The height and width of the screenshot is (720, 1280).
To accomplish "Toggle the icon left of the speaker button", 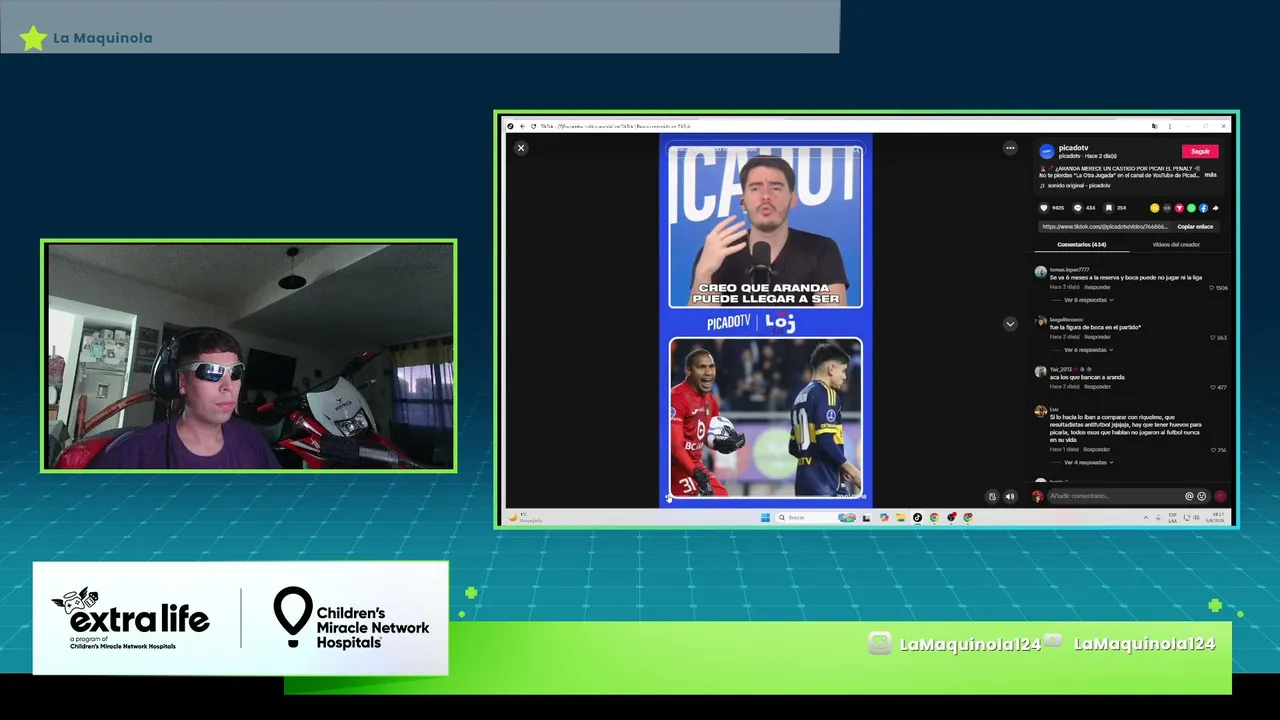I will [992, 496].
